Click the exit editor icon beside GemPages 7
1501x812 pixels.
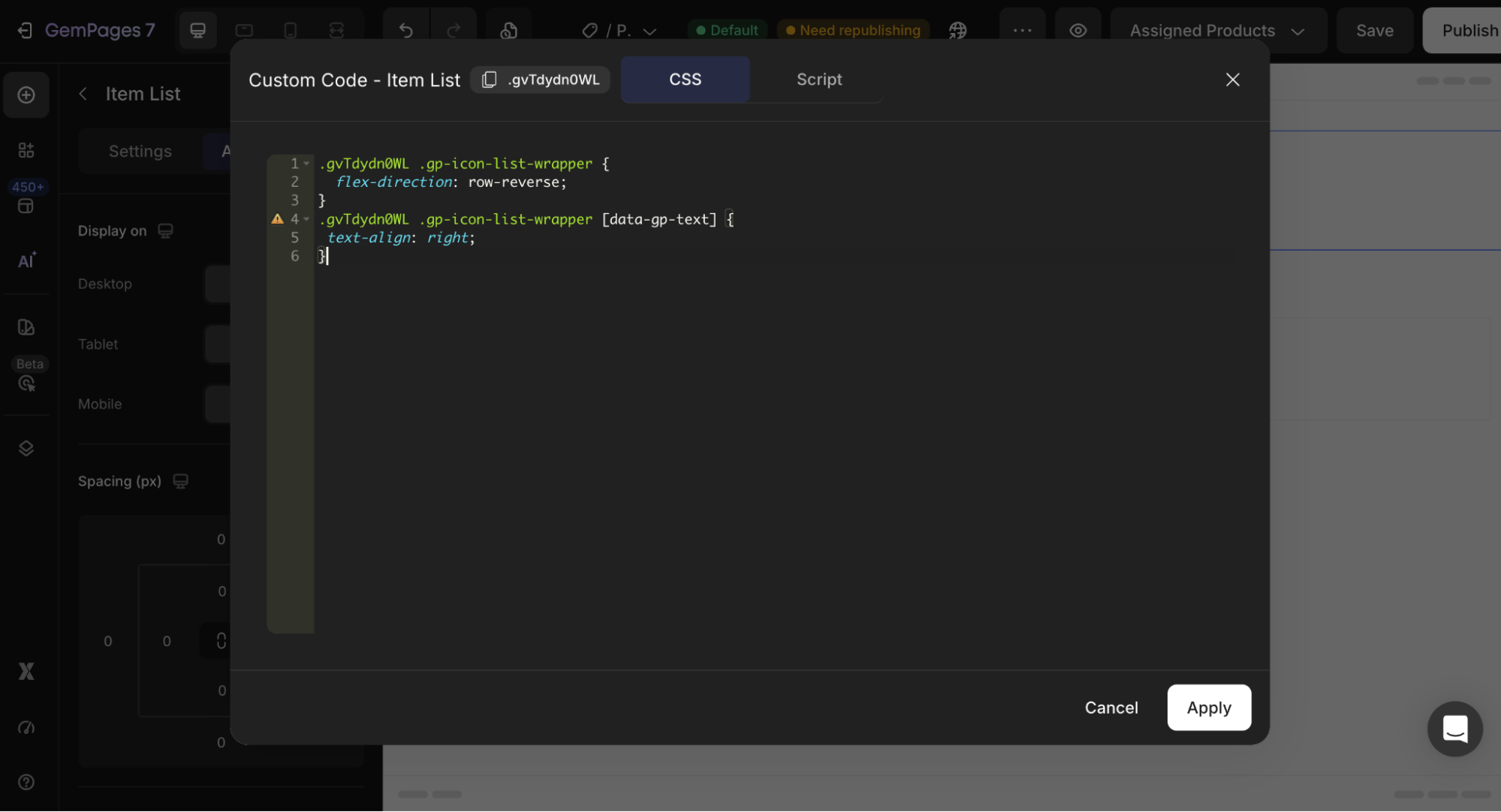tap(25, 30)
